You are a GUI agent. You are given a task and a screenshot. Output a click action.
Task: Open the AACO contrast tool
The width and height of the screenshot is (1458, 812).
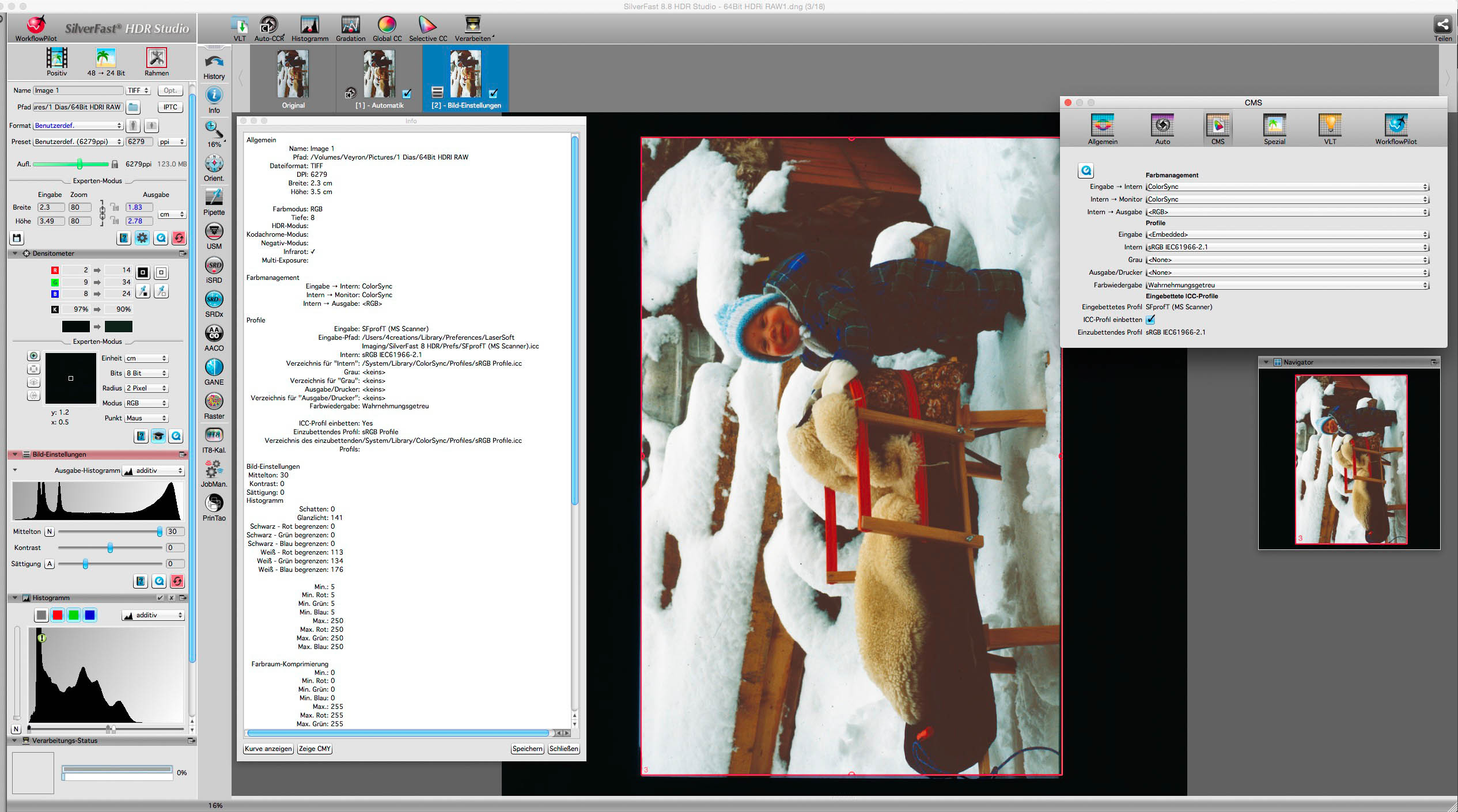point(214,333)
